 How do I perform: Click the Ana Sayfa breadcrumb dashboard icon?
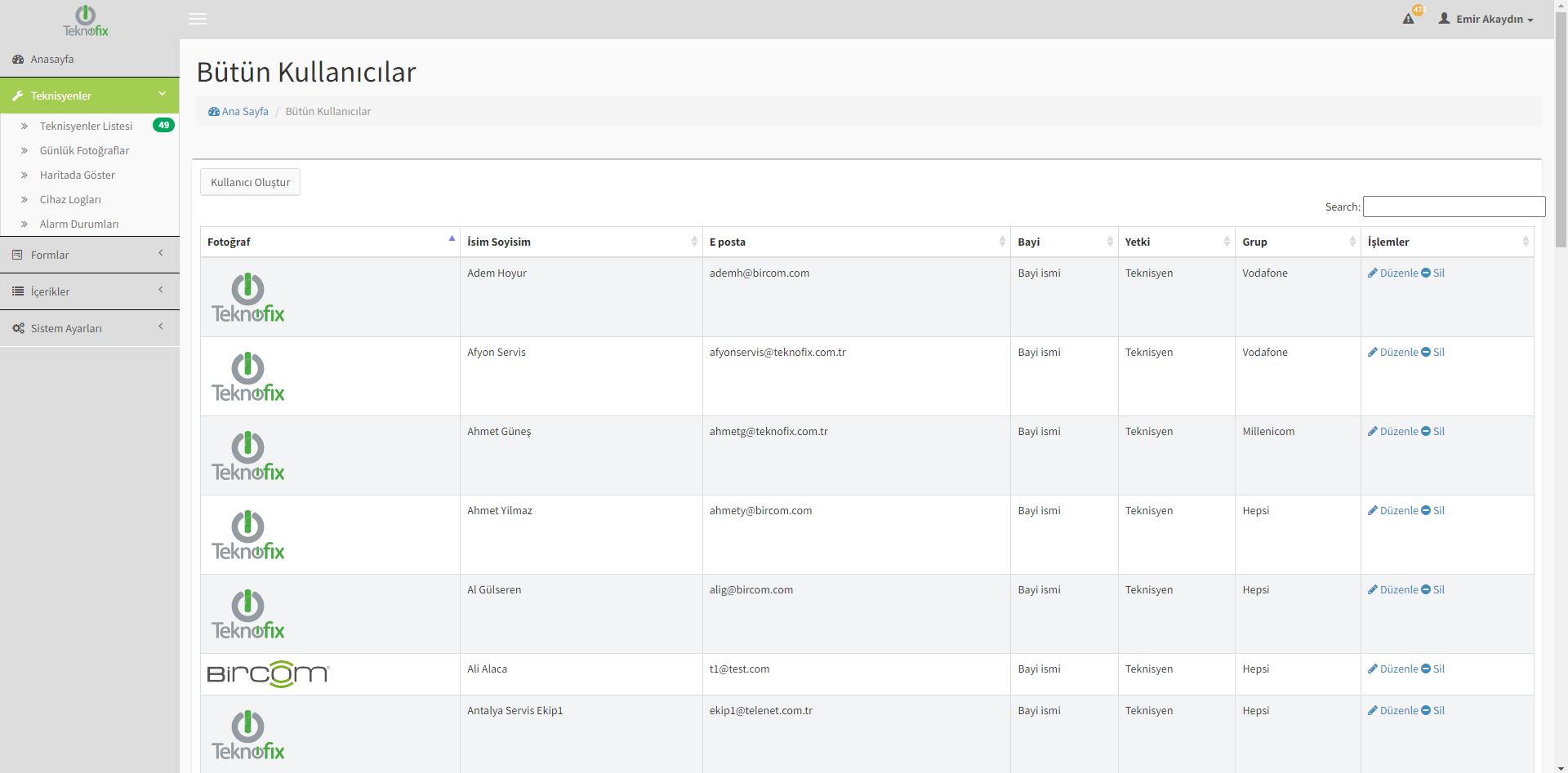point(213,112)
